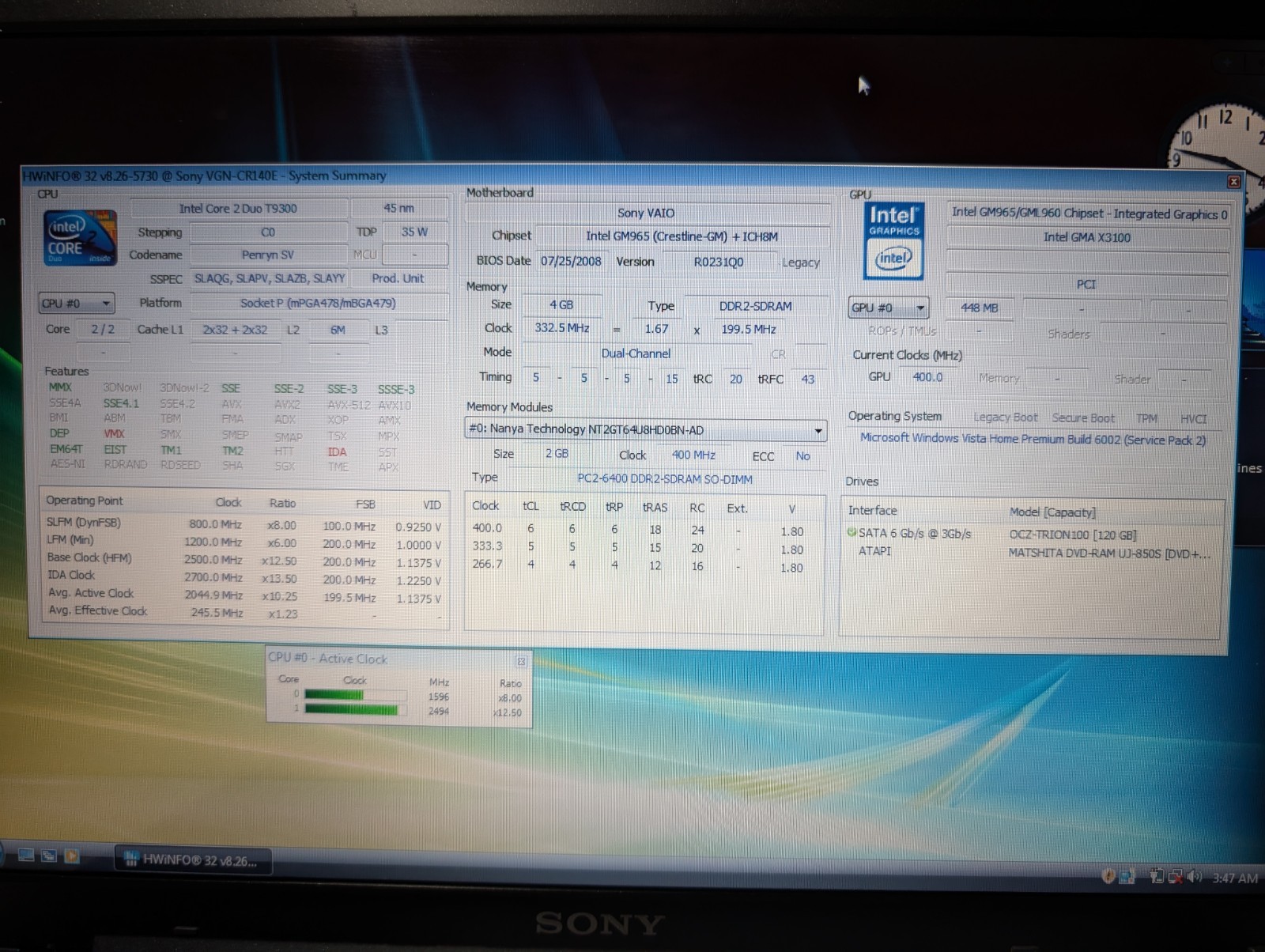
Task: Click the Core 1 clock progress bar
Action: [355, 710]
